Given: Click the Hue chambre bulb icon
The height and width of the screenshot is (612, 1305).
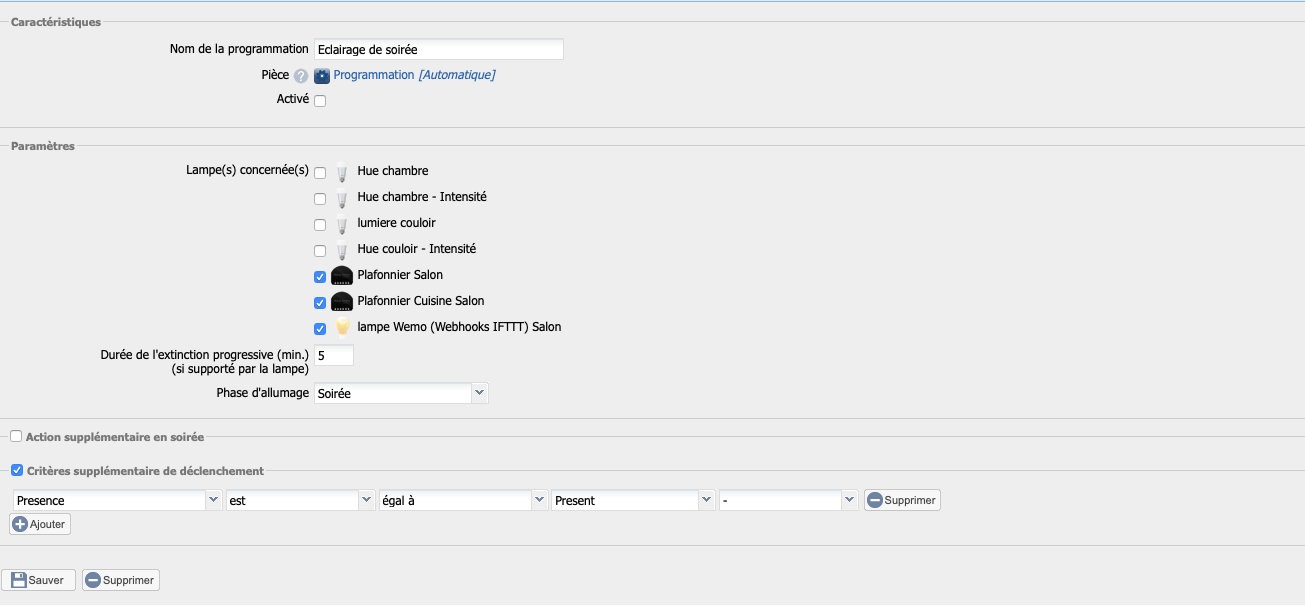Looking at the screenshot, I should point(342,172).
